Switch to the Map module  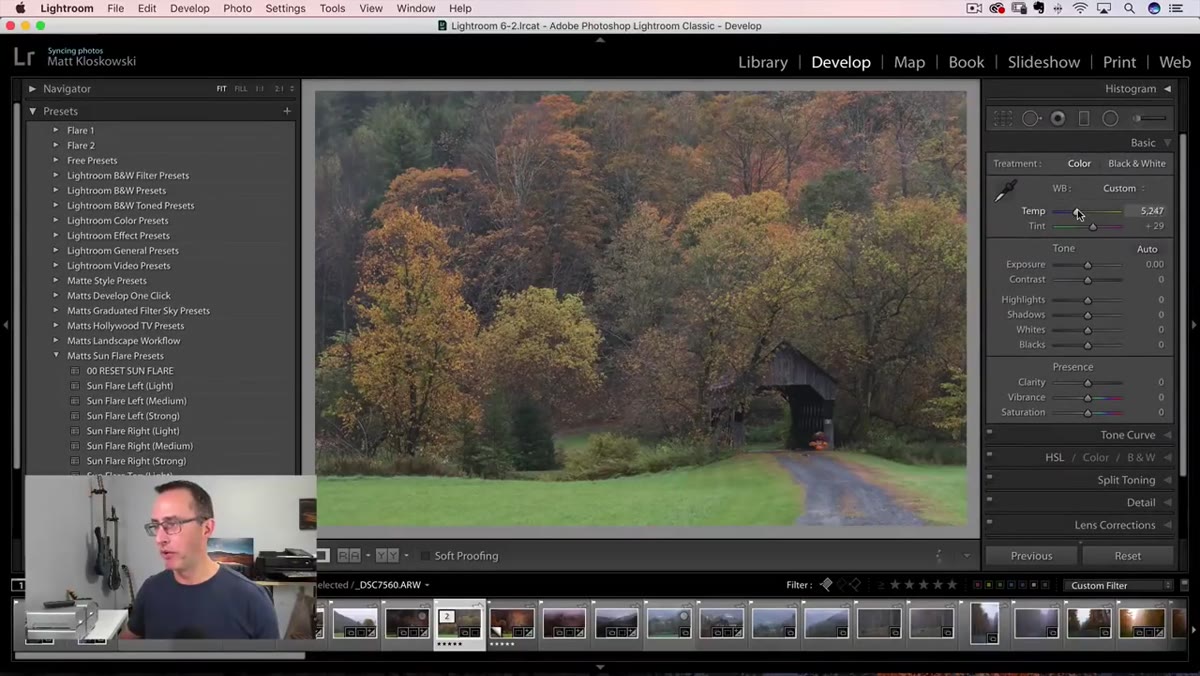coord(909,62)
